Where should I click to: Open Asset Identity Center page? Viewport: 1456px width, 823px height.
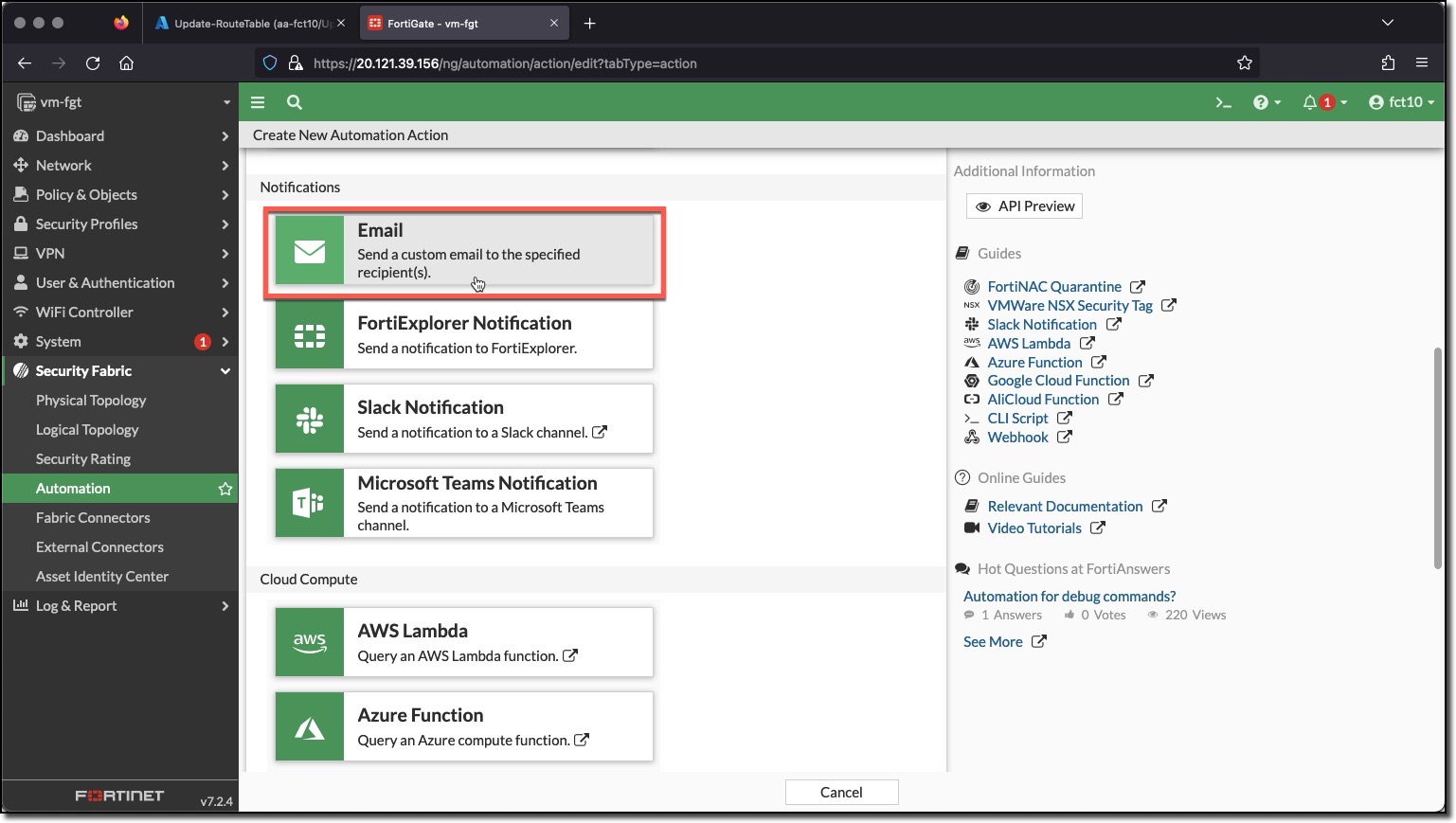point(102,577)
